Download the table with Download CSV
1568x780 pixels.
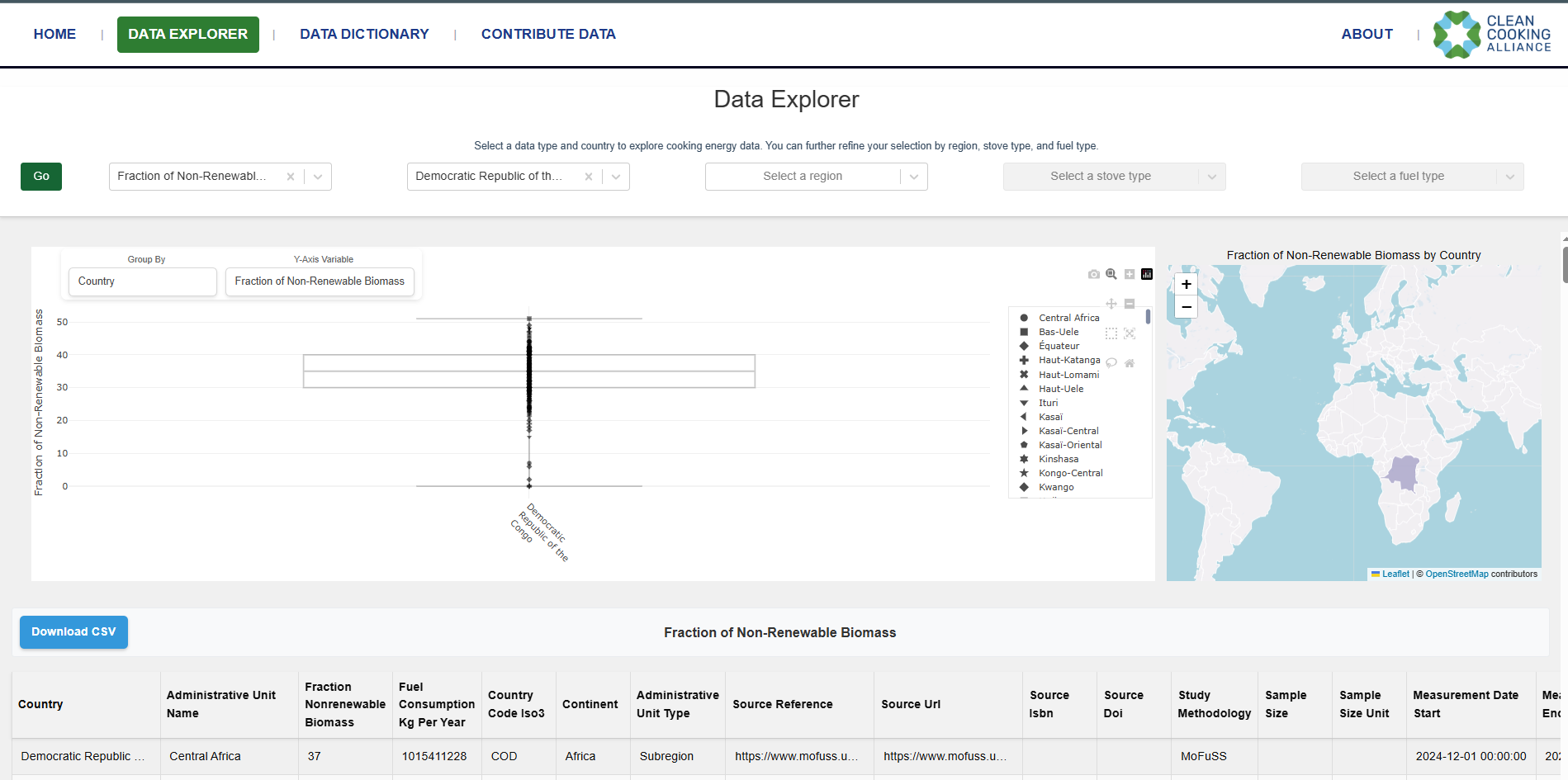[73, 631]
